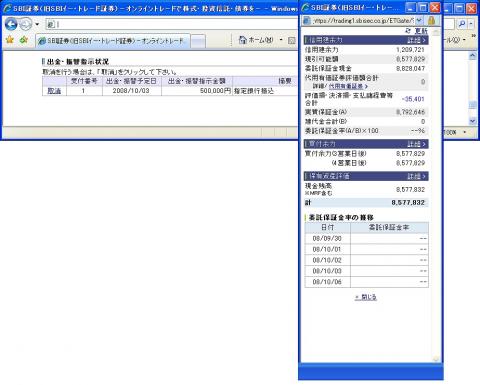This screenshot has width=480, height=385.
Task: Click 受付番号 column header
Action: click(84, 81)
